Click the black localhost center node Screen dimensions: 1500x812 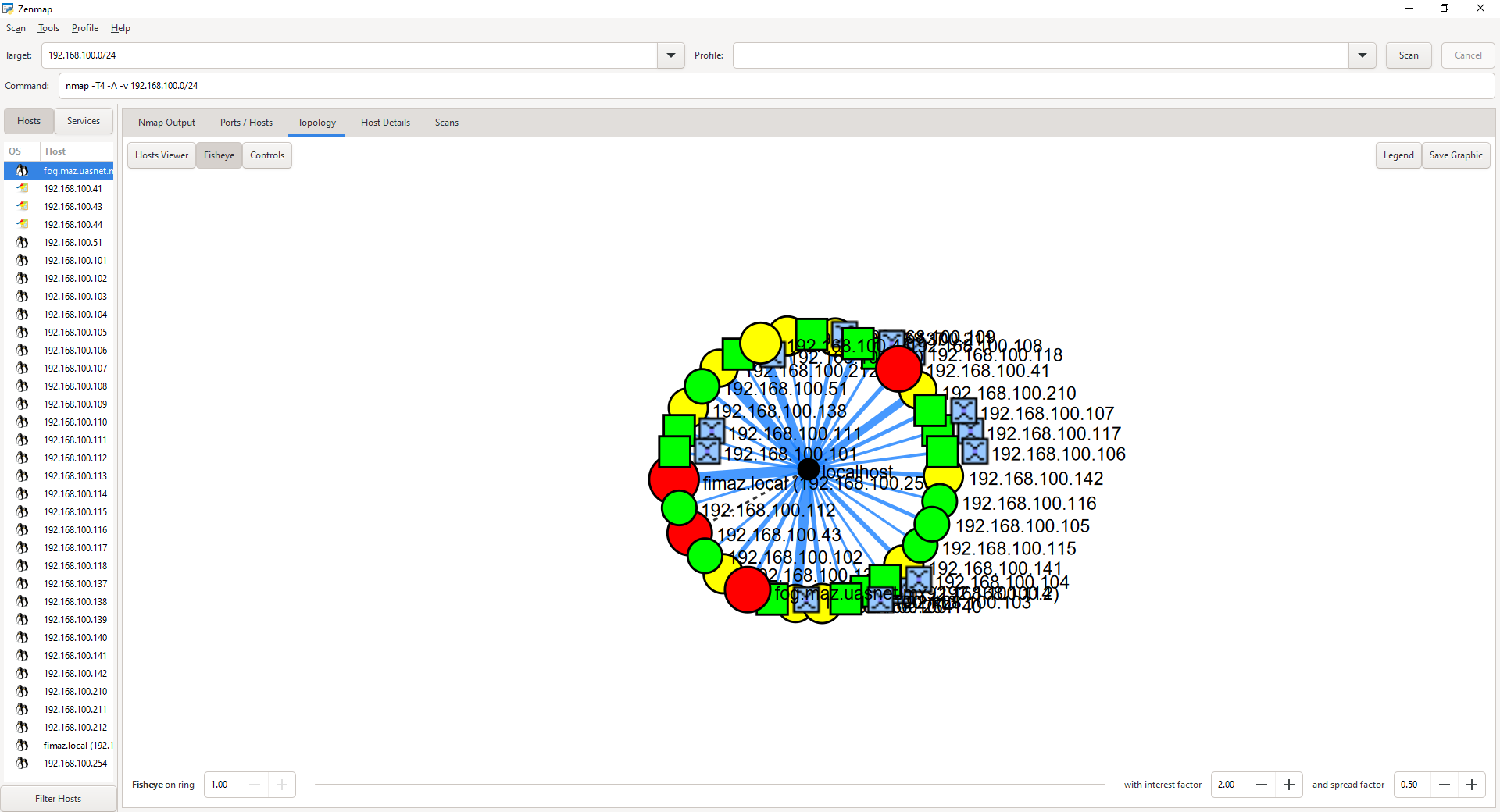click(809, 469)
